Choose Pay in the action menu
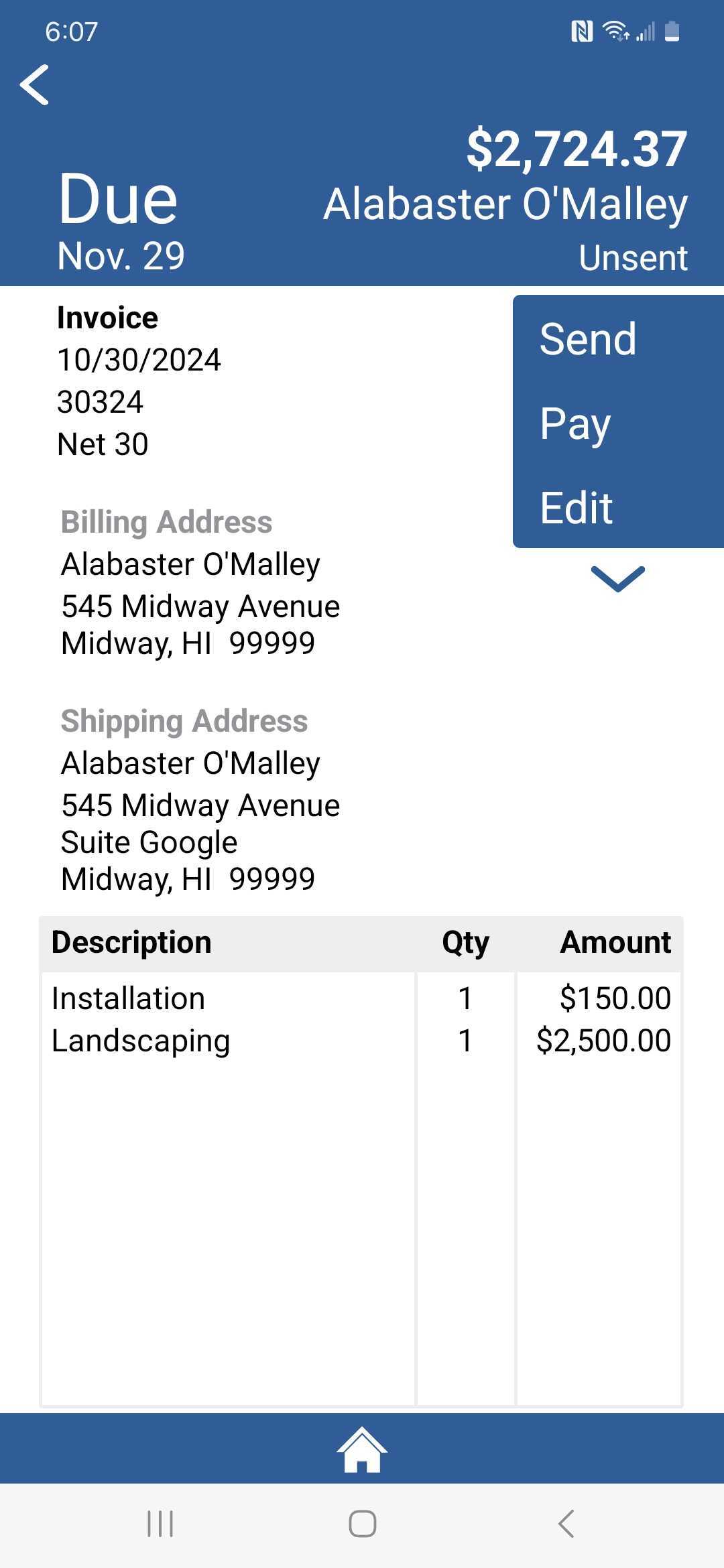Image resolution: width=724 pixels, height=1568 pixels. [x=618, y=423]
